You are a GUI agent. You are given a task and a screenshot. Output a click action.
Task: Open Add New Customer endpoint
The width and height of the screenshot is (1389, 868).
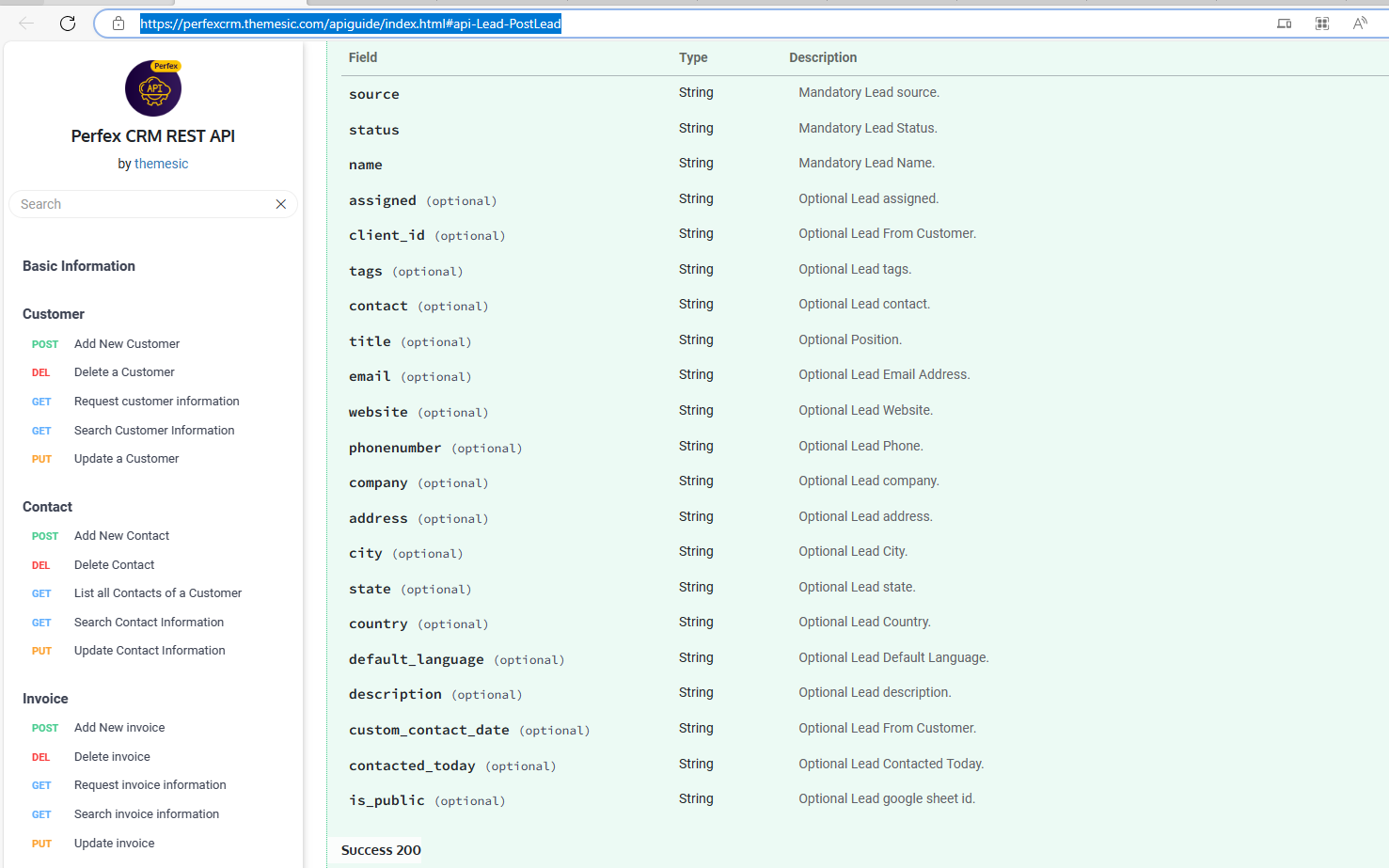coord(127,344)
